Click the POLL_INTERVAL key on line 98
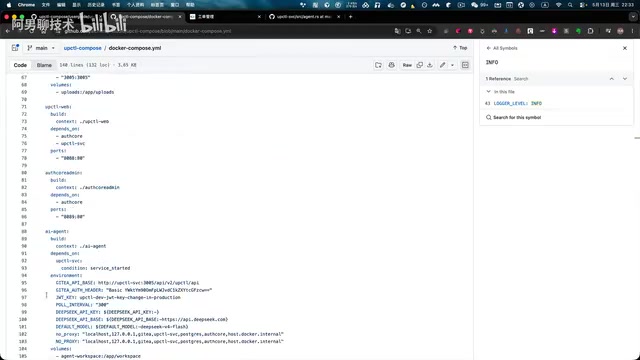640x360 pixels. pos(73,304)
